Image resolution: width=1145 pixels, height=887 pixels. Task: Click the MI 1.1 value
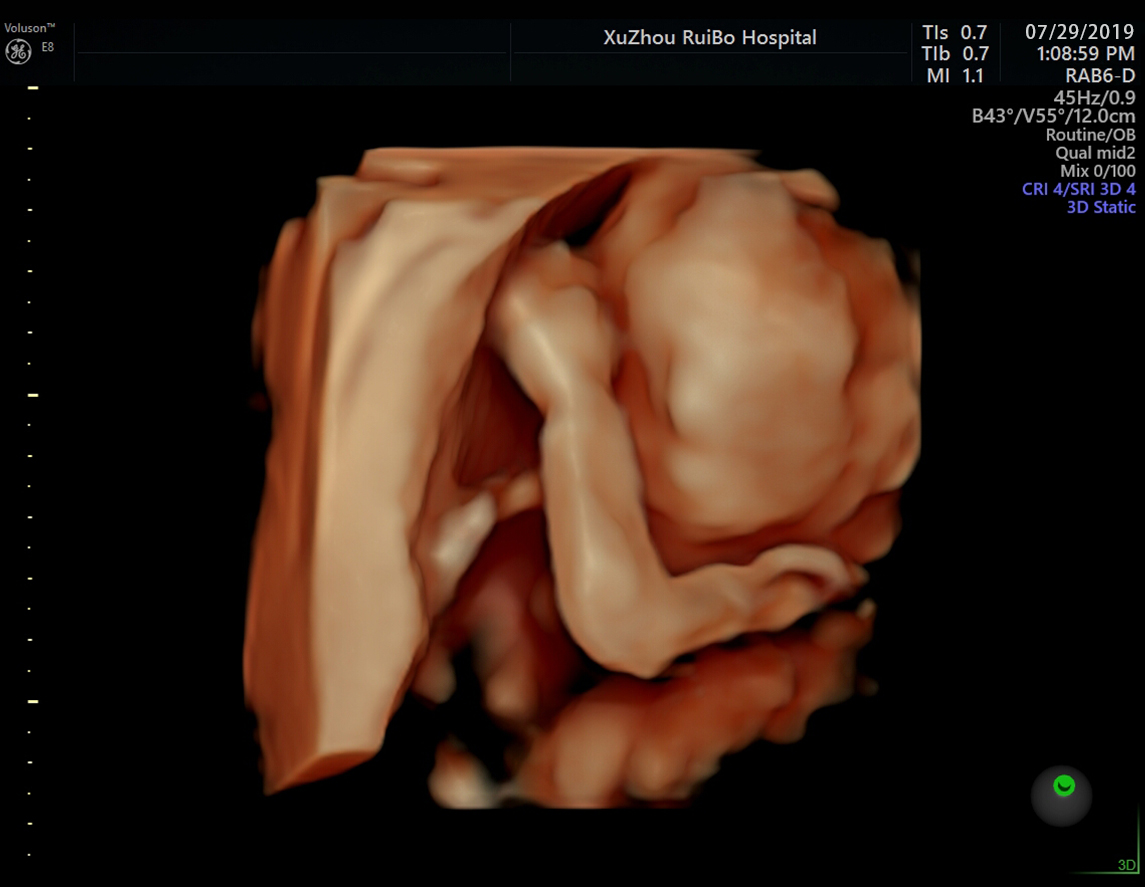point(955,76)
